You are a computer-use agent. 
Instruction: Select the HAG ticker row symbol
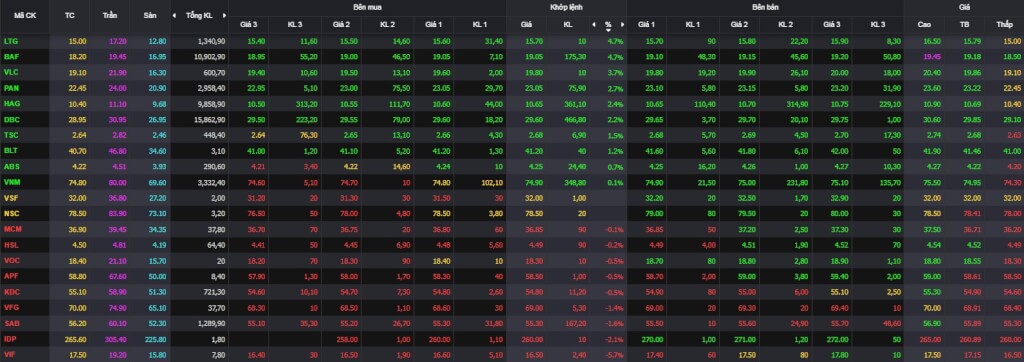coord(11,103)
